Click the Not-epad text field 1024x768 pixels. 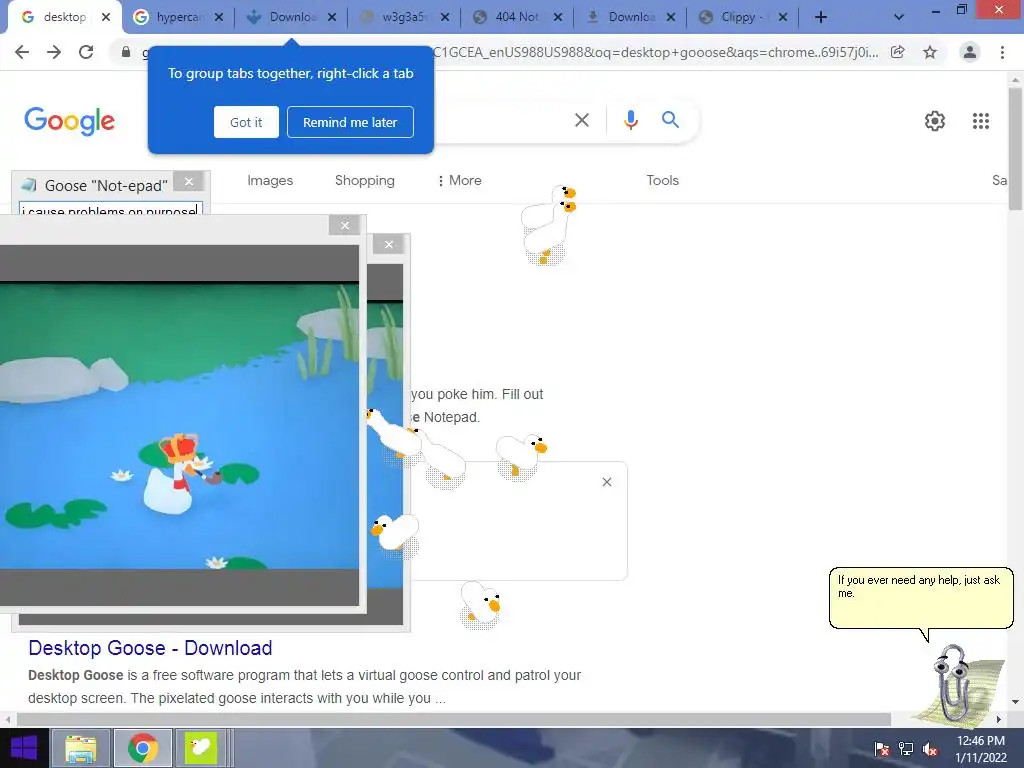tap(111, 209)
